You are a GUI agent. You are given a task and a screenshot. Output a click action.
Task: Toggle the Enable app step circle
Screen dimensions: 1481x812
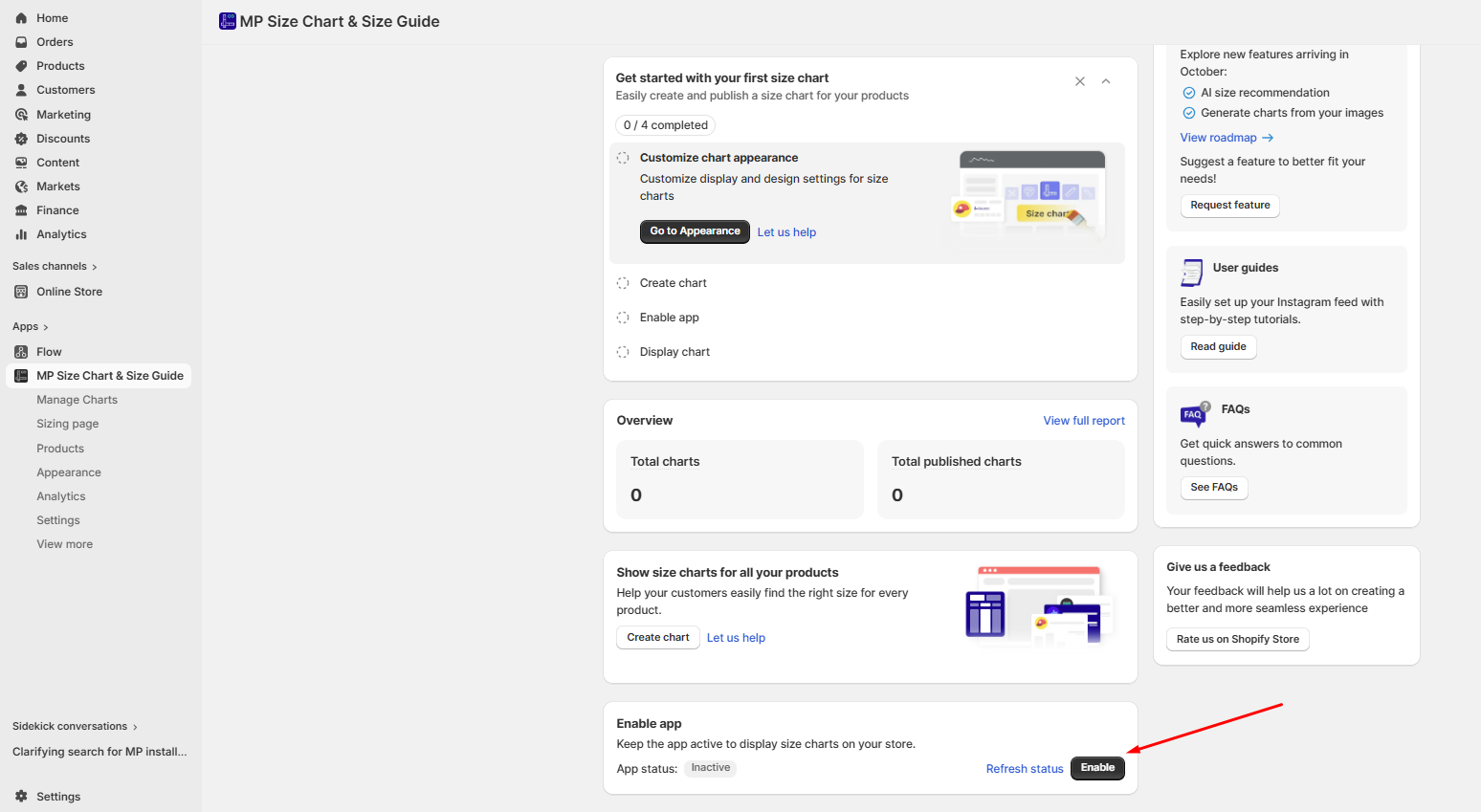tap(623, 318)
